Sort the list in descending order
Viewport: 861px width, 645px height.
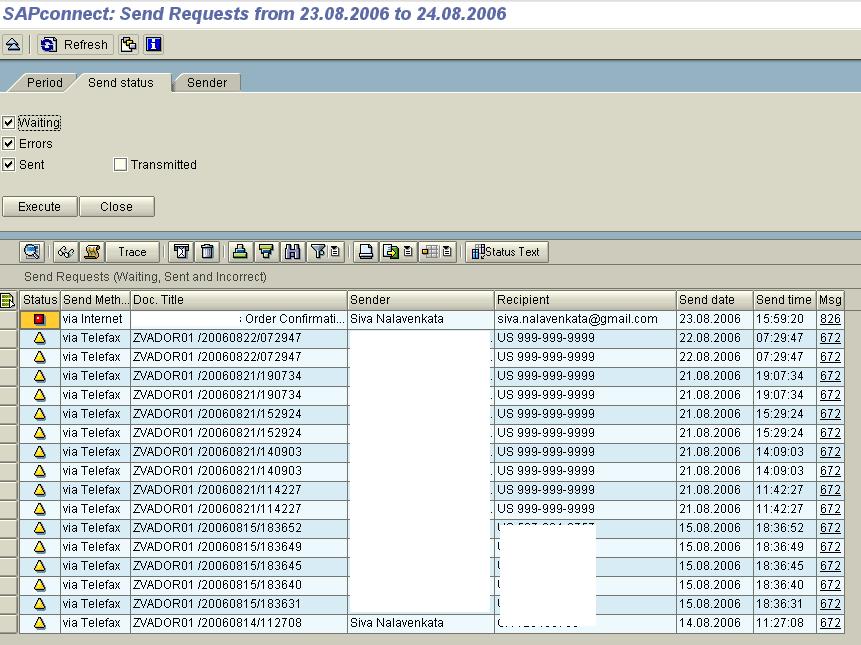pos(266,252)
